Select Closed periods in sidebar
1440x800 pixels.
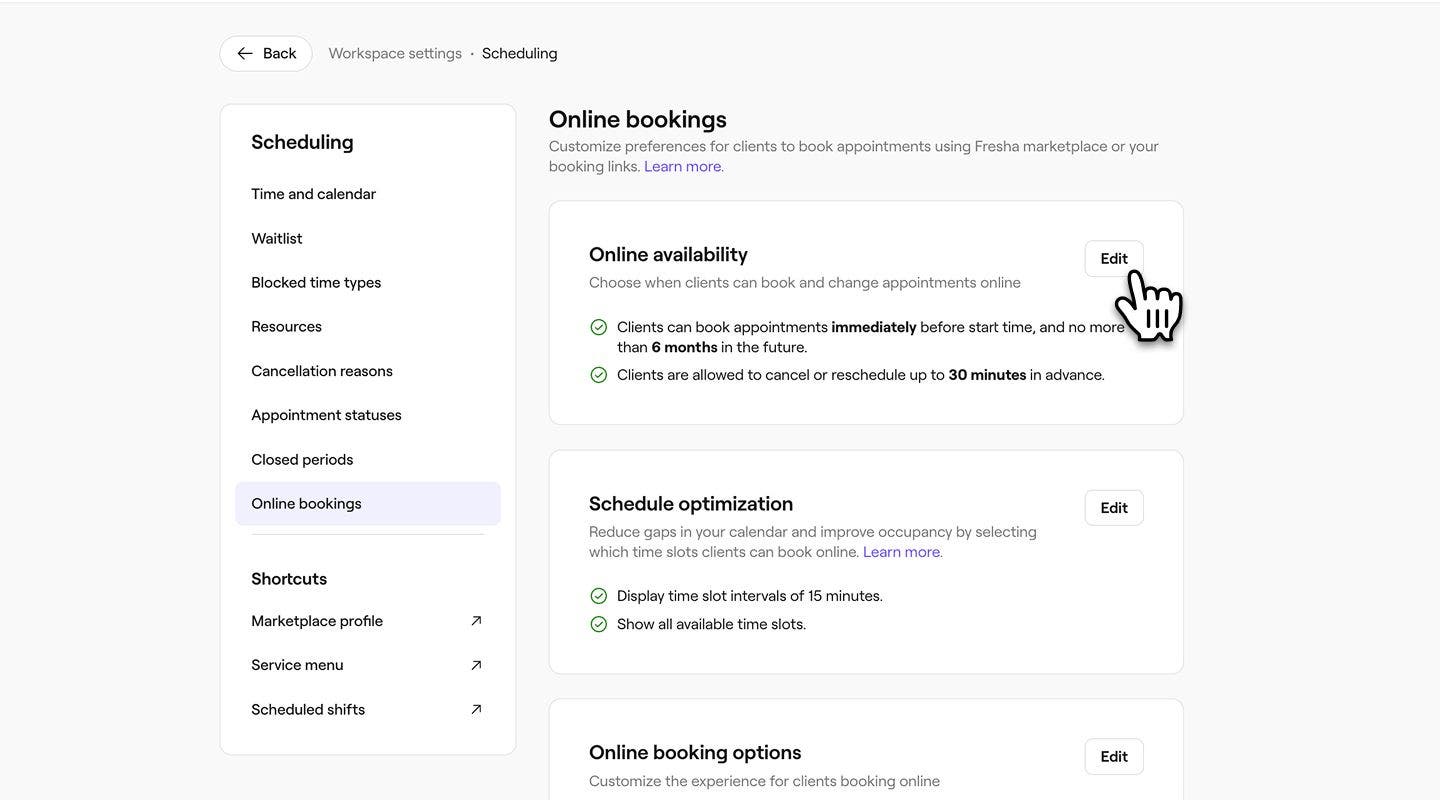point(302,459)
